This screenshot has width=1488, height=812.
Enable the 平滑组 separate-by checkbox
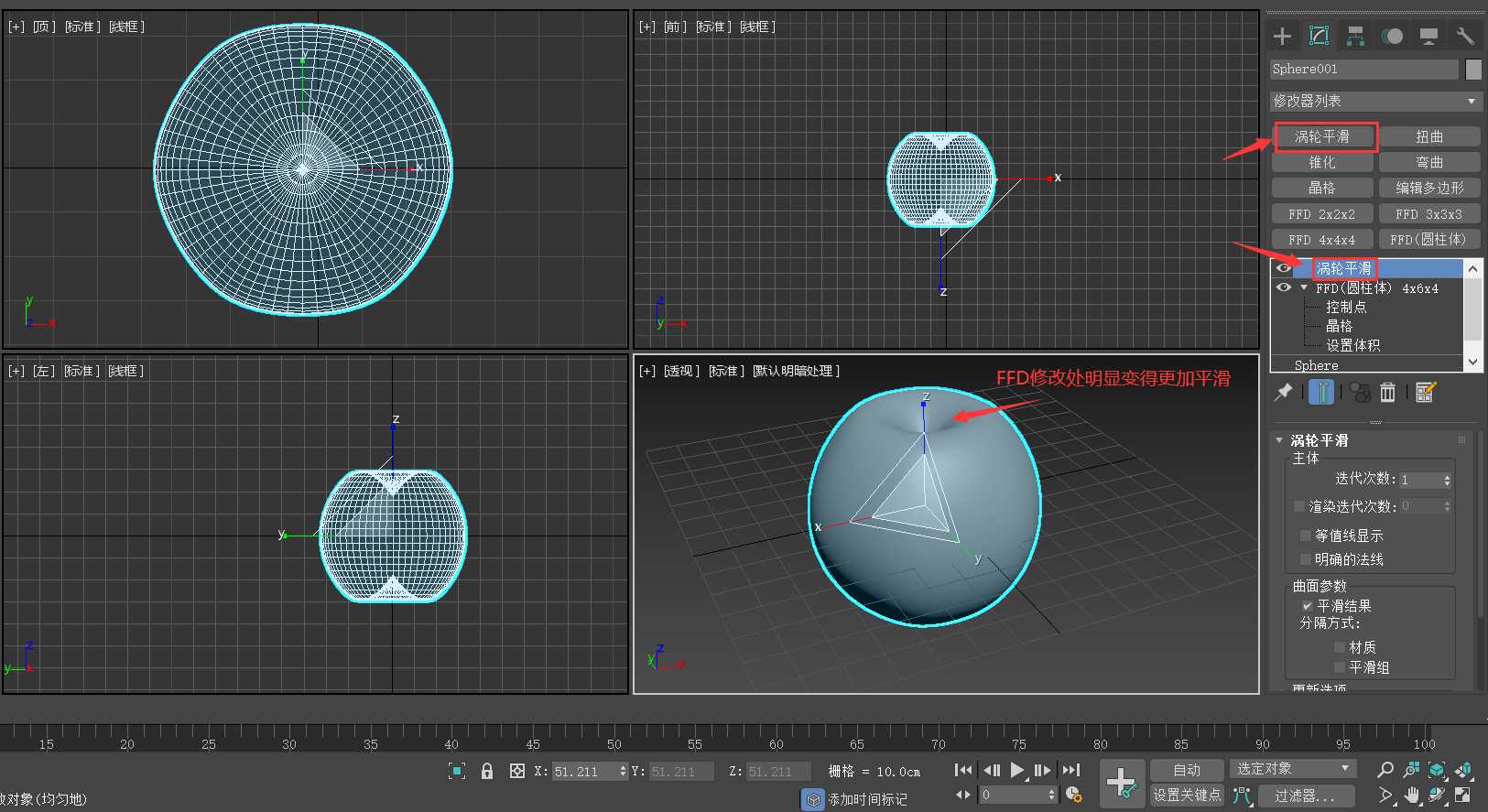tap(1340, 667)
